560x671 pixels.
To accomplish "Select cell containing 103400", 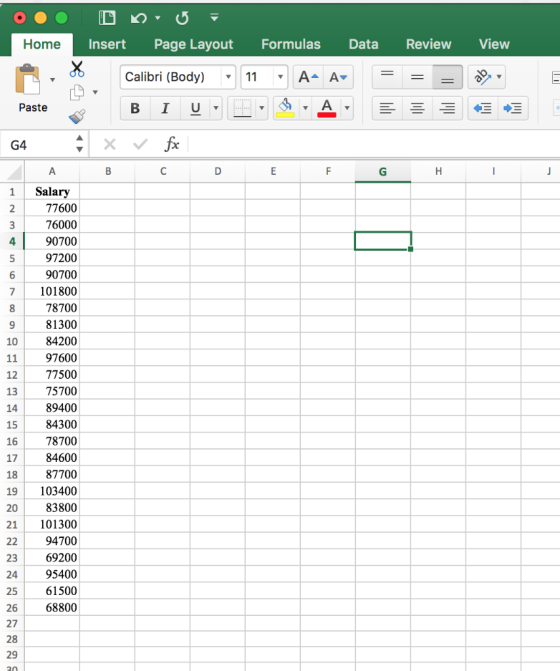I will click(52, 491).
